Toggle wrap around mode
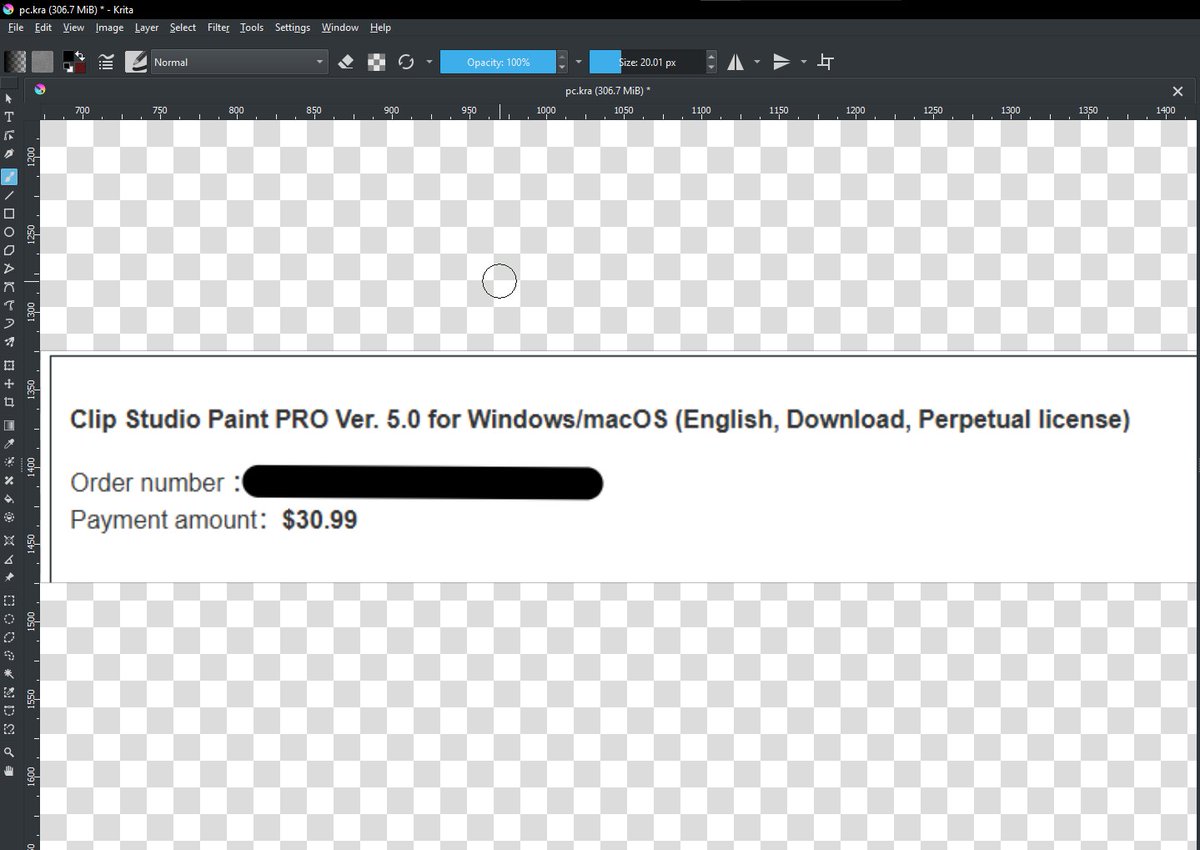 (x=825, y=62)
